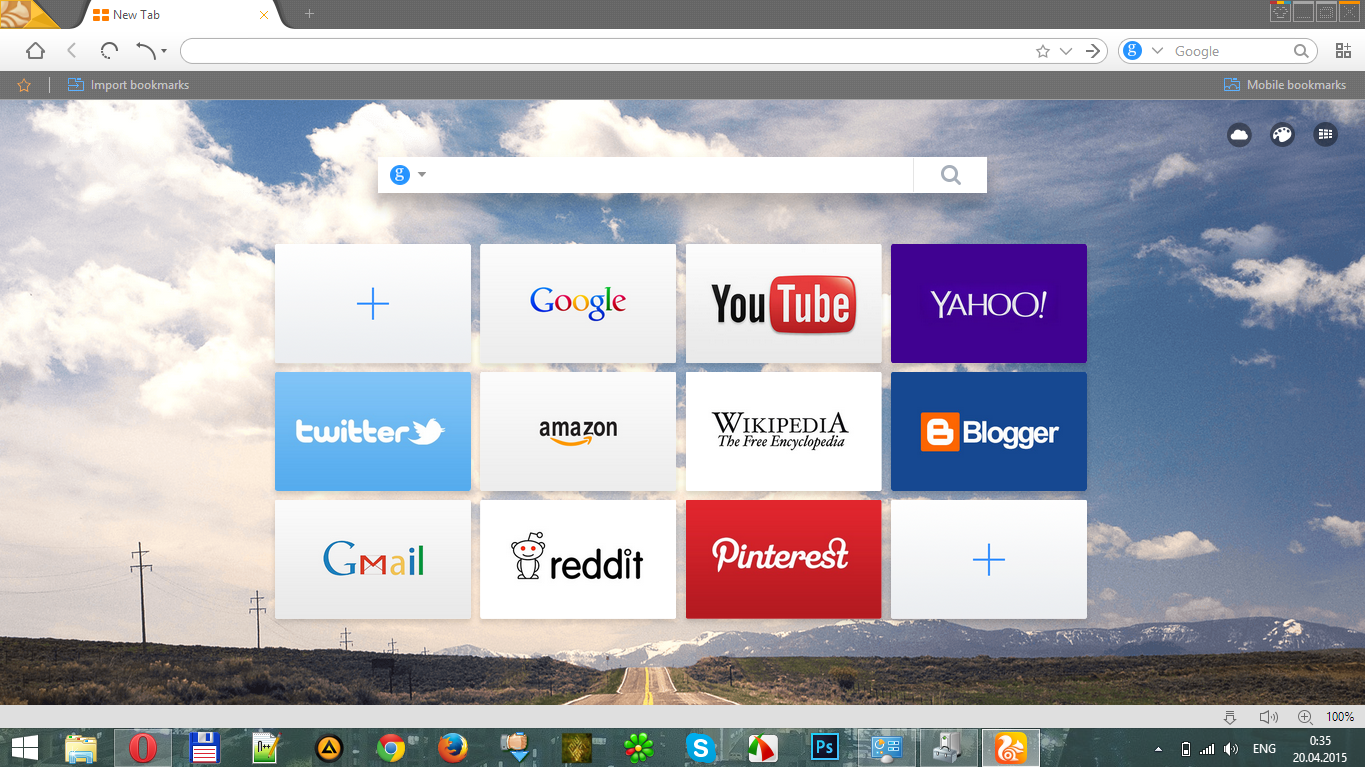The width and height of the screenshot is (1365, 767).
Task: Open the Blogger speed dial tile
Action: tap(988, 431)
